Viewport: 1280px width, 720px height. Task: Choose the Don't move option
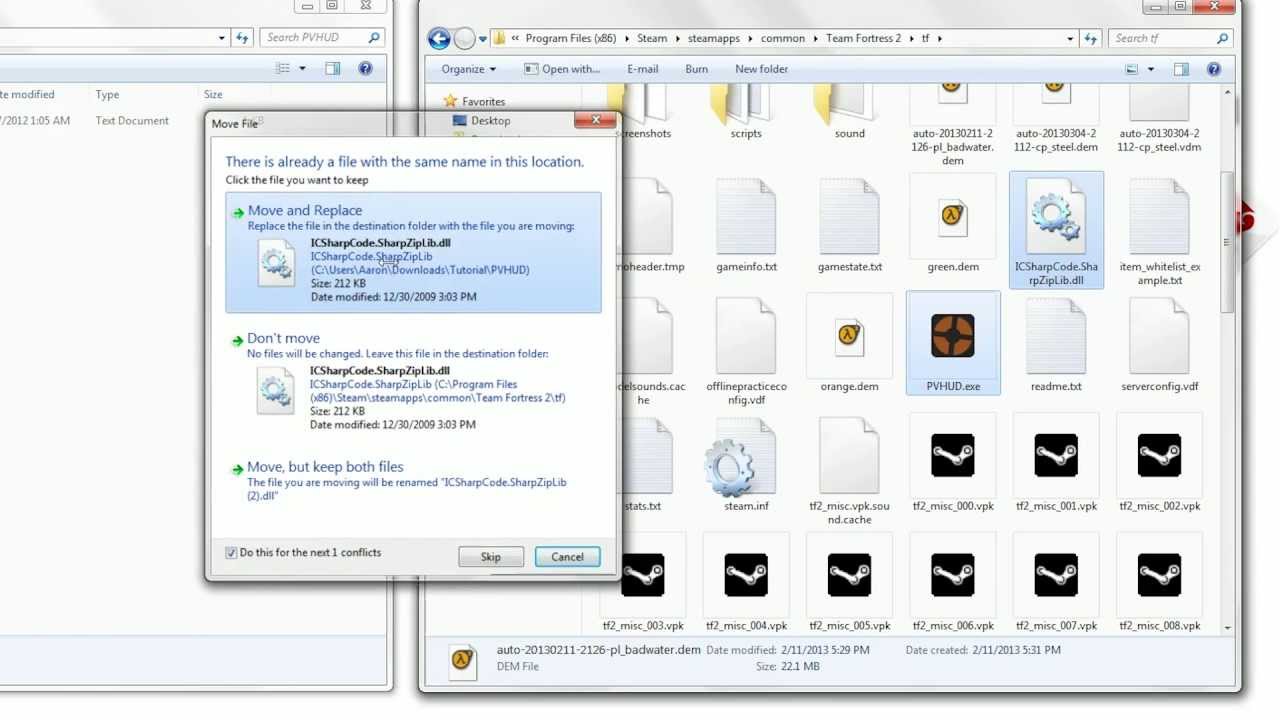tap(413, 383)
